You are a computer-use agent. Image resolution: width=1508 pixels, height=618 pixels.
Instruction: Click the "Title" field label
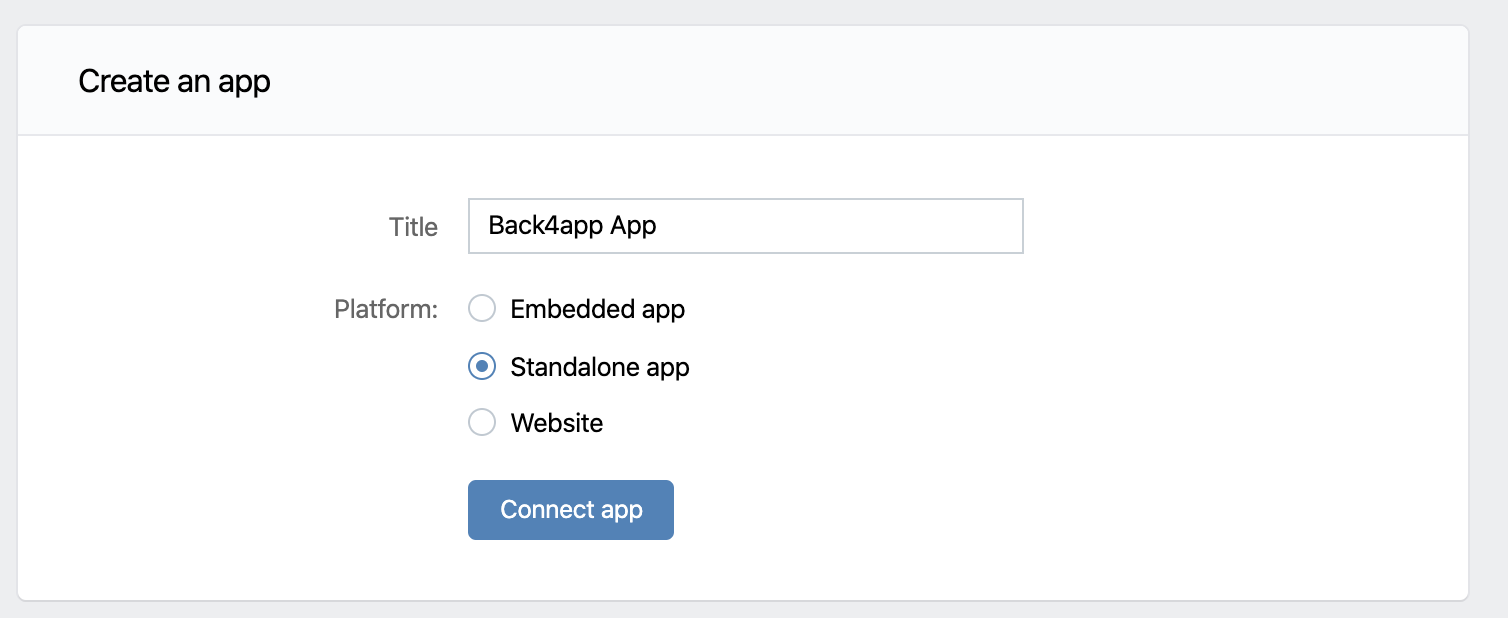click(x=414, y=227)
